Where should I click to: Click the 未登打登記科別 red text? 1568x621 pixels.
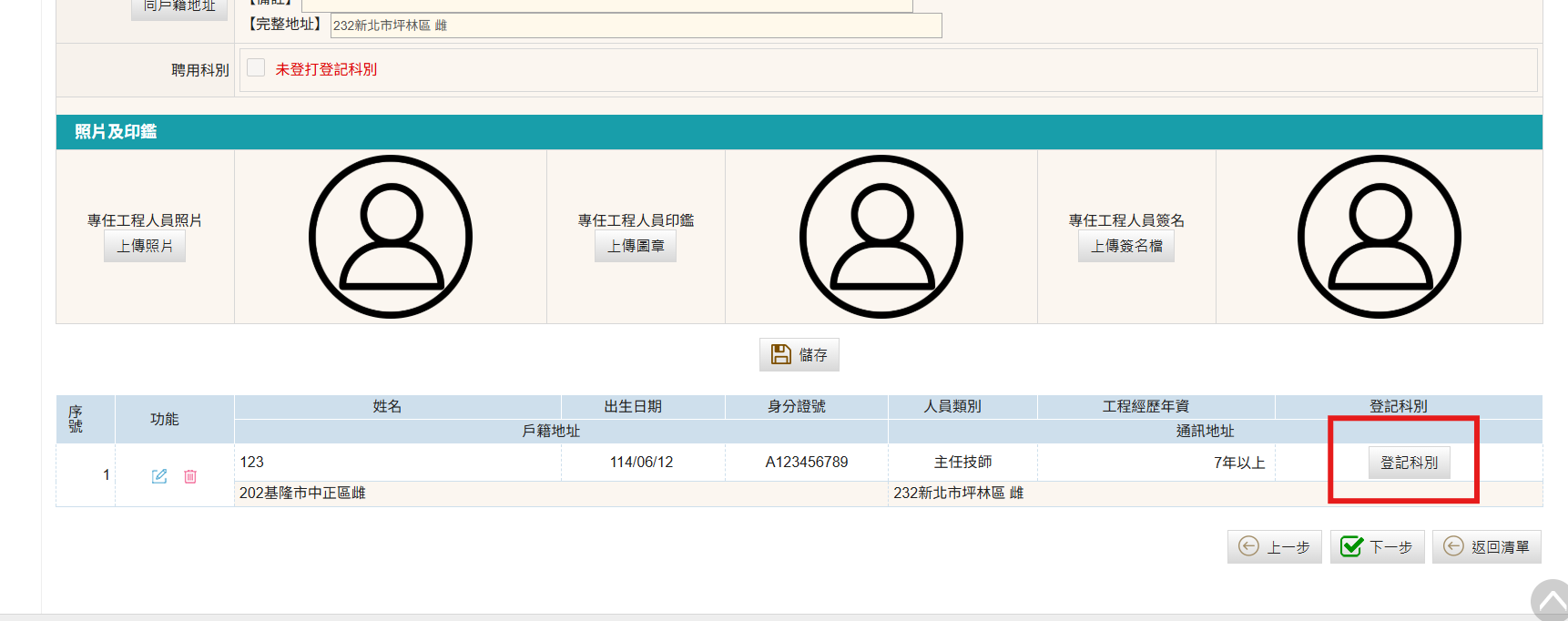(x=326, y=69)
